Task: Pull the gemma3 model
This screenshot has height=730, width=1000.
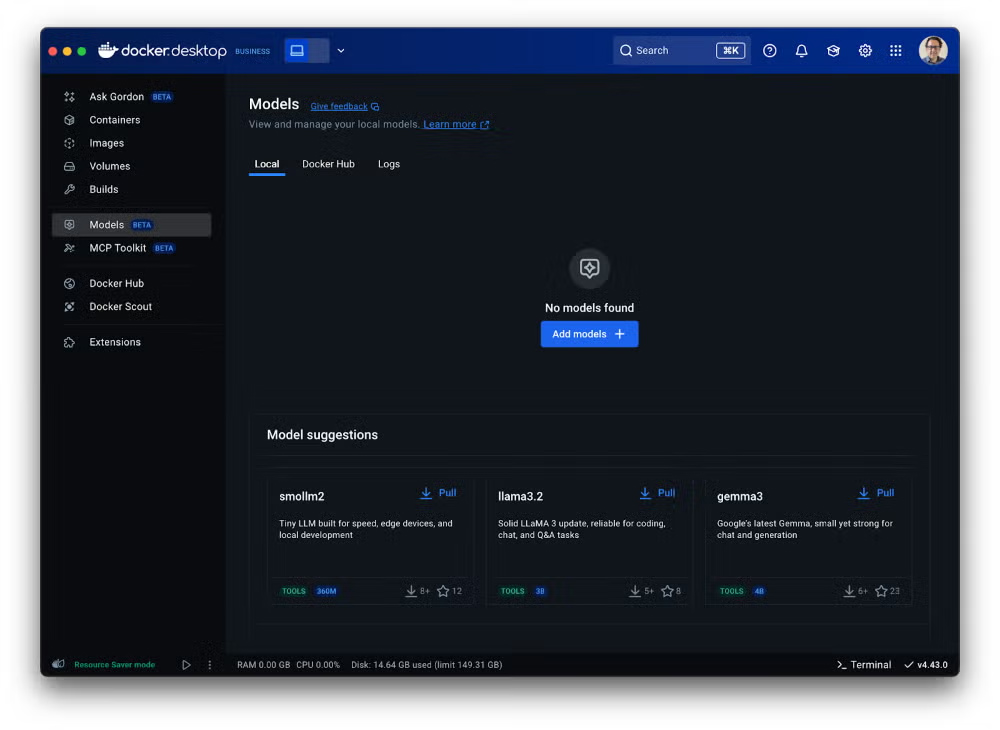Action: [876, 493]
